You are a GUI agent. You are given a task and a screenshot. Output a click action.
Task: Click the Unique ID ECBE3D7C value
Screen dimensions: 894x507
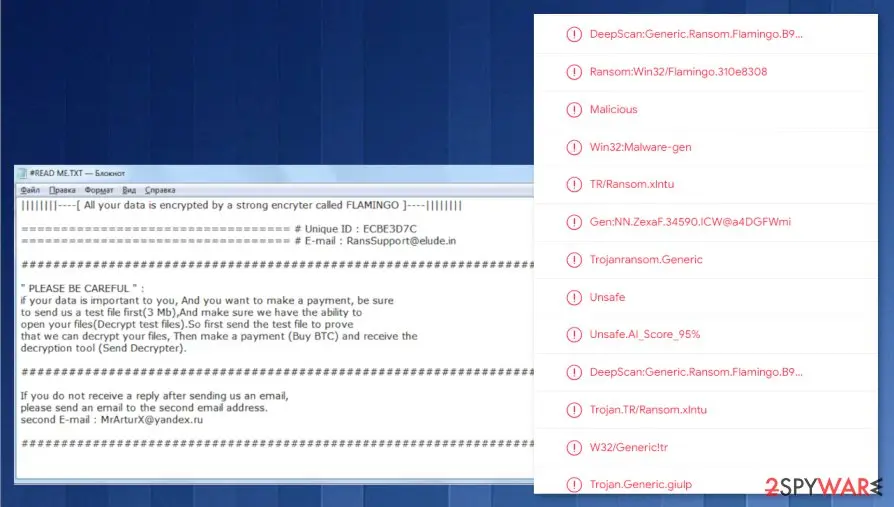(390, 229)
